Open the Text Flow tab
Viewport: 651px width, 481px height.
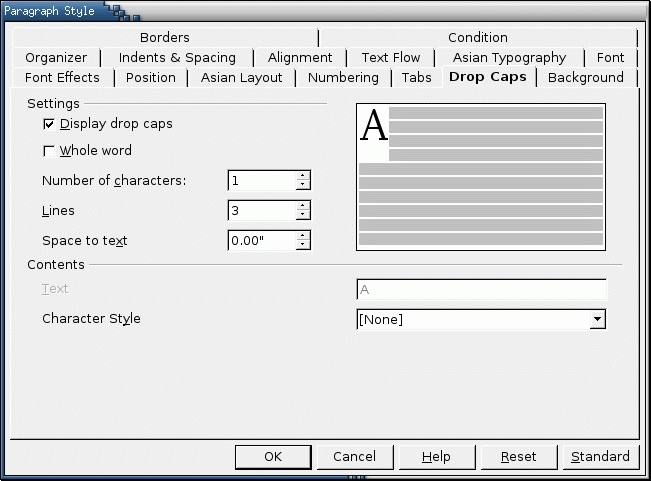(390, 58)
